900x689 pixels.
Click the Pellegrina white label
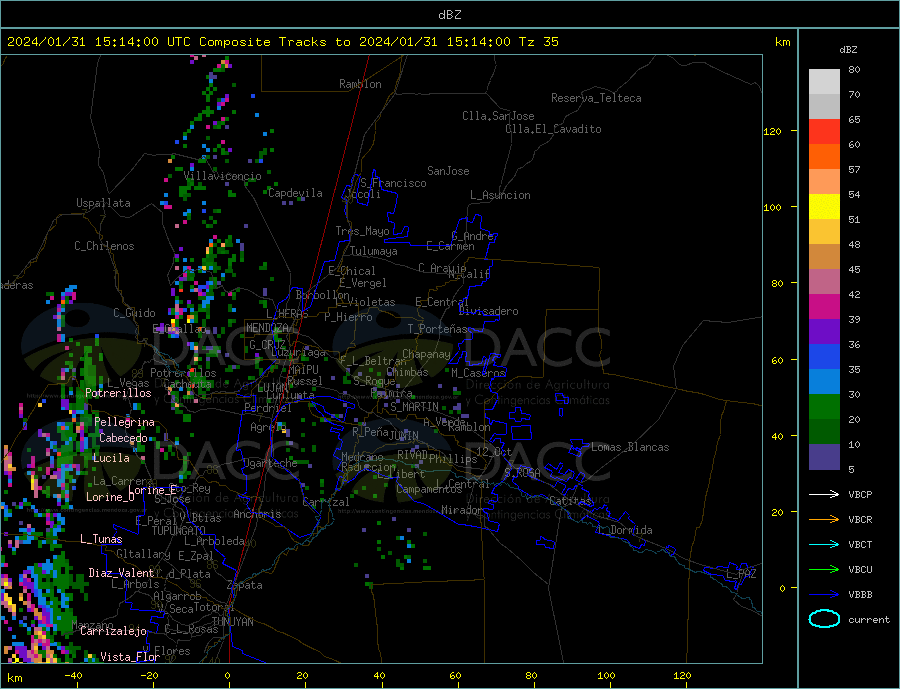125,423
